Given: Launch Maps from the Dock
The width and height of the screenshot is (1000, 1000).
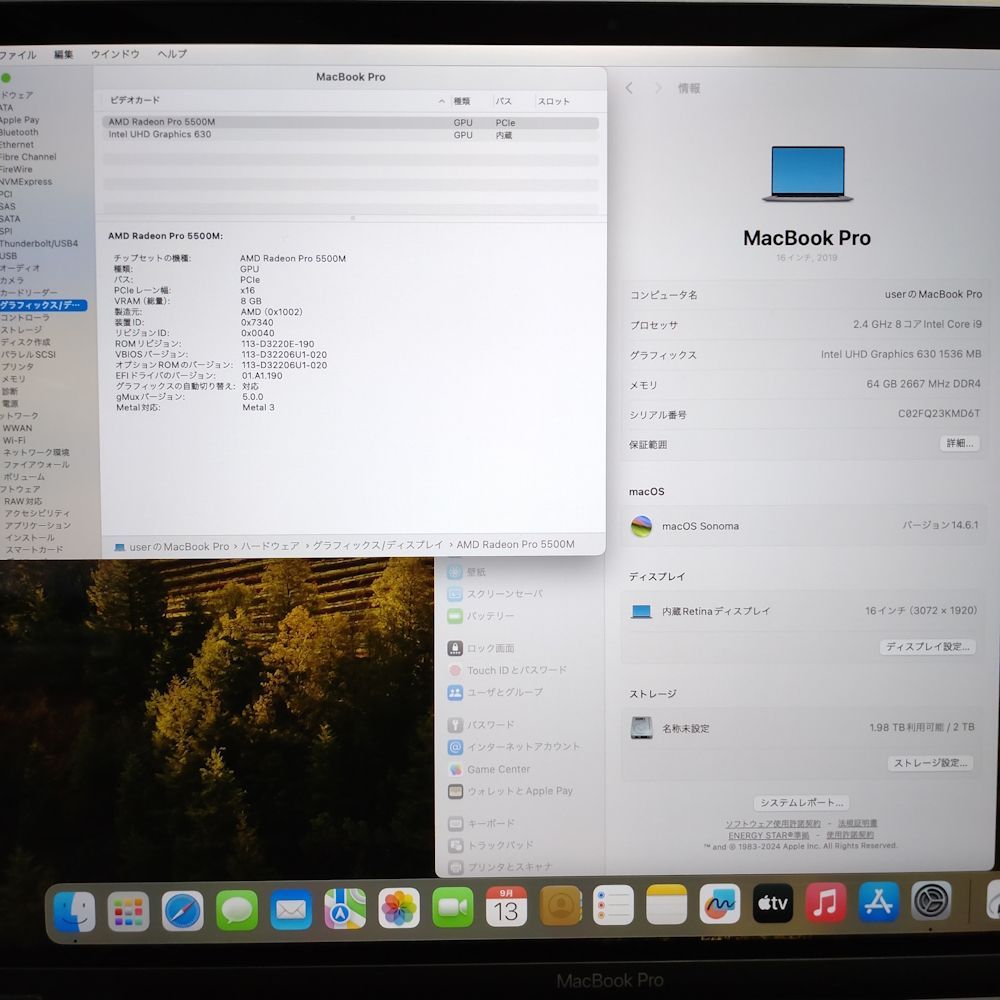Looking at the screenshot, I should coord(345,909).
